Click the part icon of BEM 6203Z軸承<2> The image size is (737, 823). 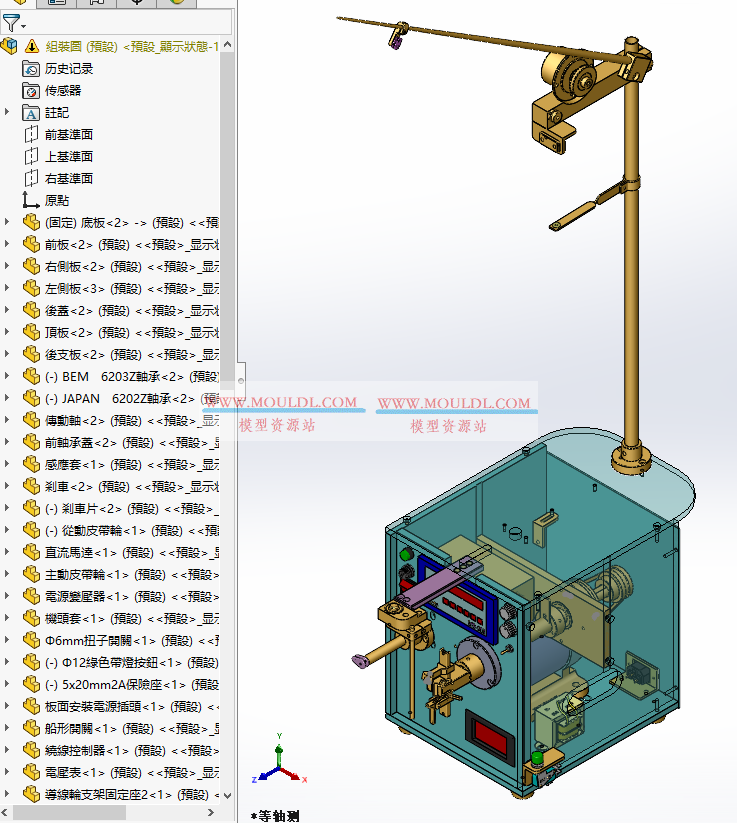tap(31, 377)
